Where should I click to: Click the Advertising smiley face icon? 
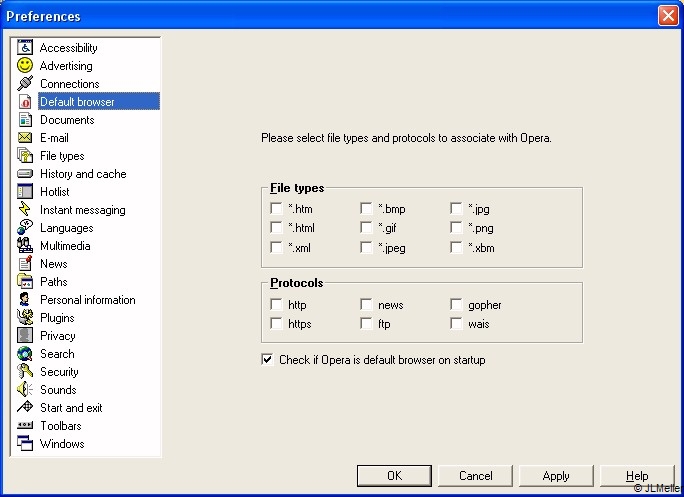pyautogui.click(x=25, y=65)
